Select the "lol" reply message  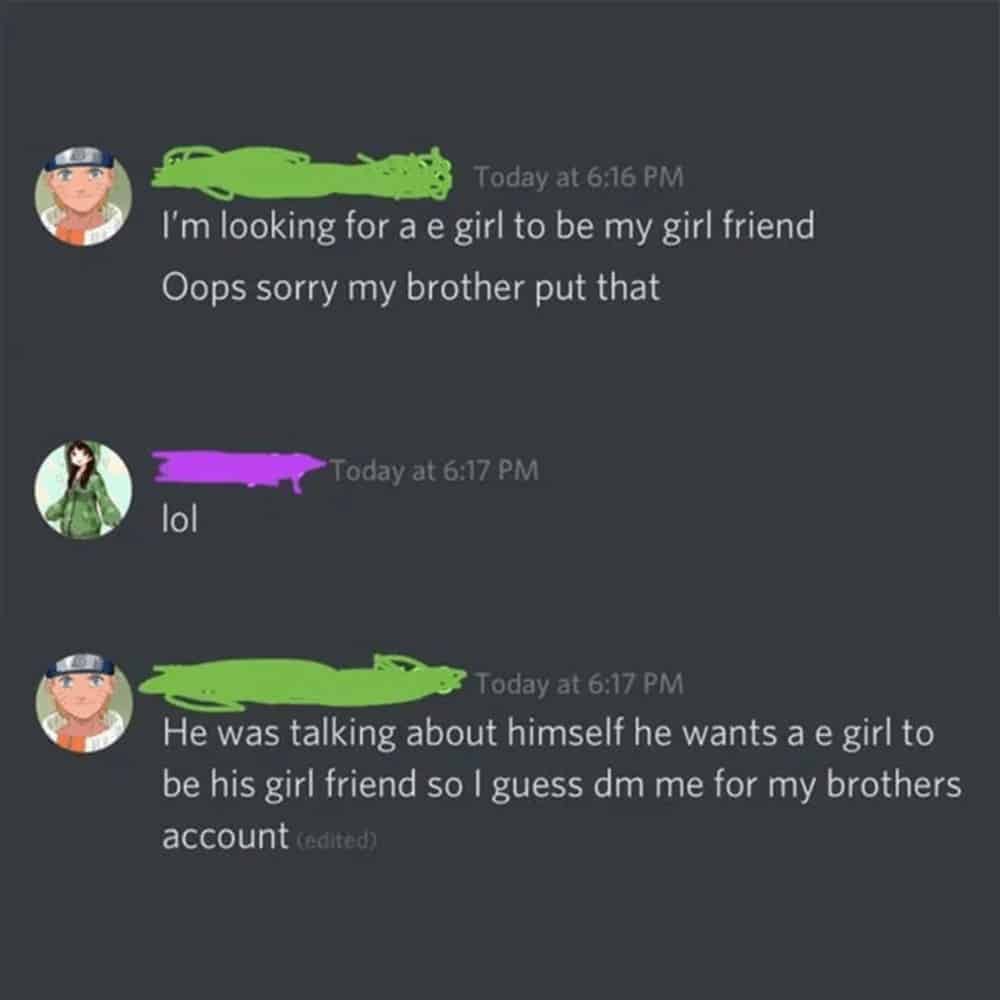[180, 518]
